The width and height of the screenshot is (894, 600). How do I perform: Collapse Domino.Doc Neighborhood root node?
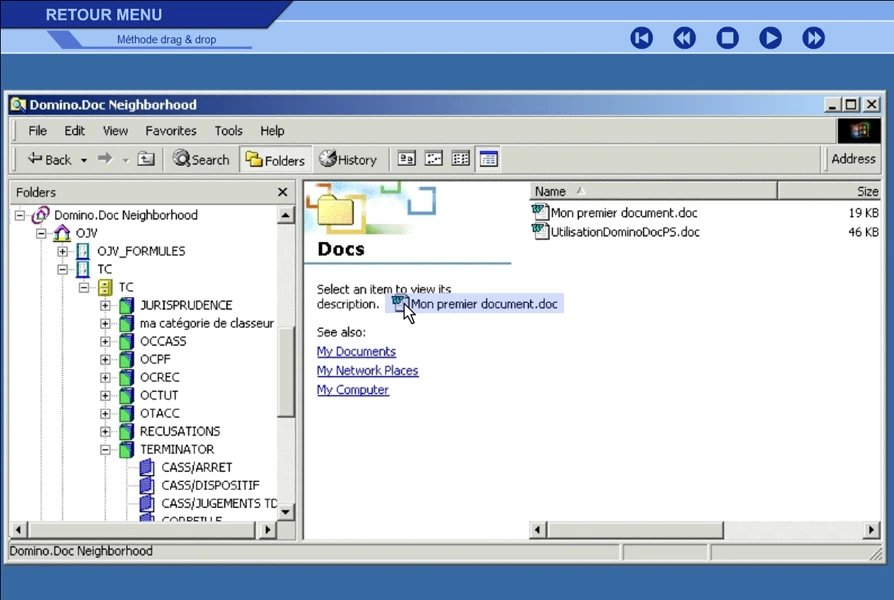coord(20,216)
